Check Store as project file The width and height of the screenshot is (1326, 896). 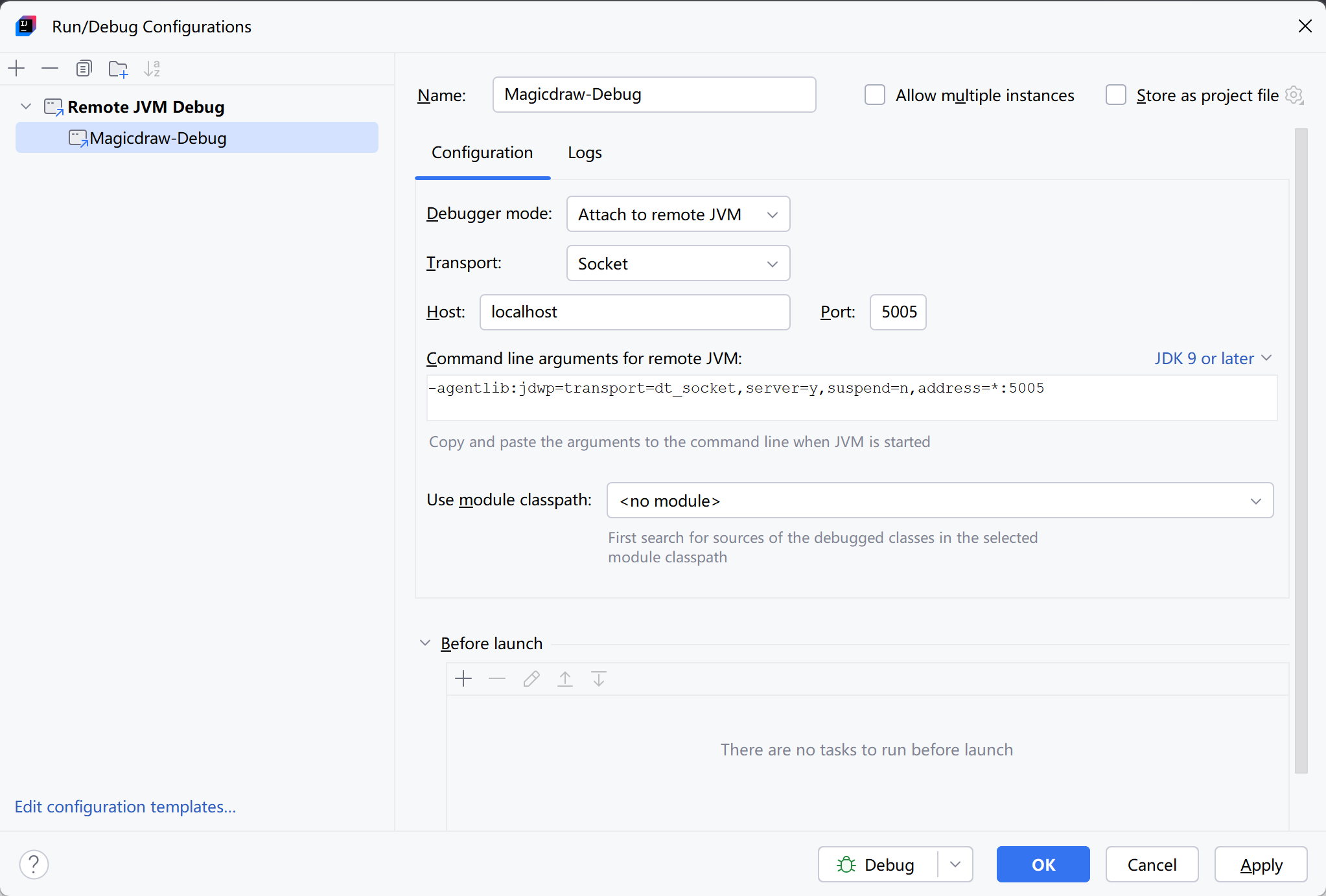[1116, 95]
